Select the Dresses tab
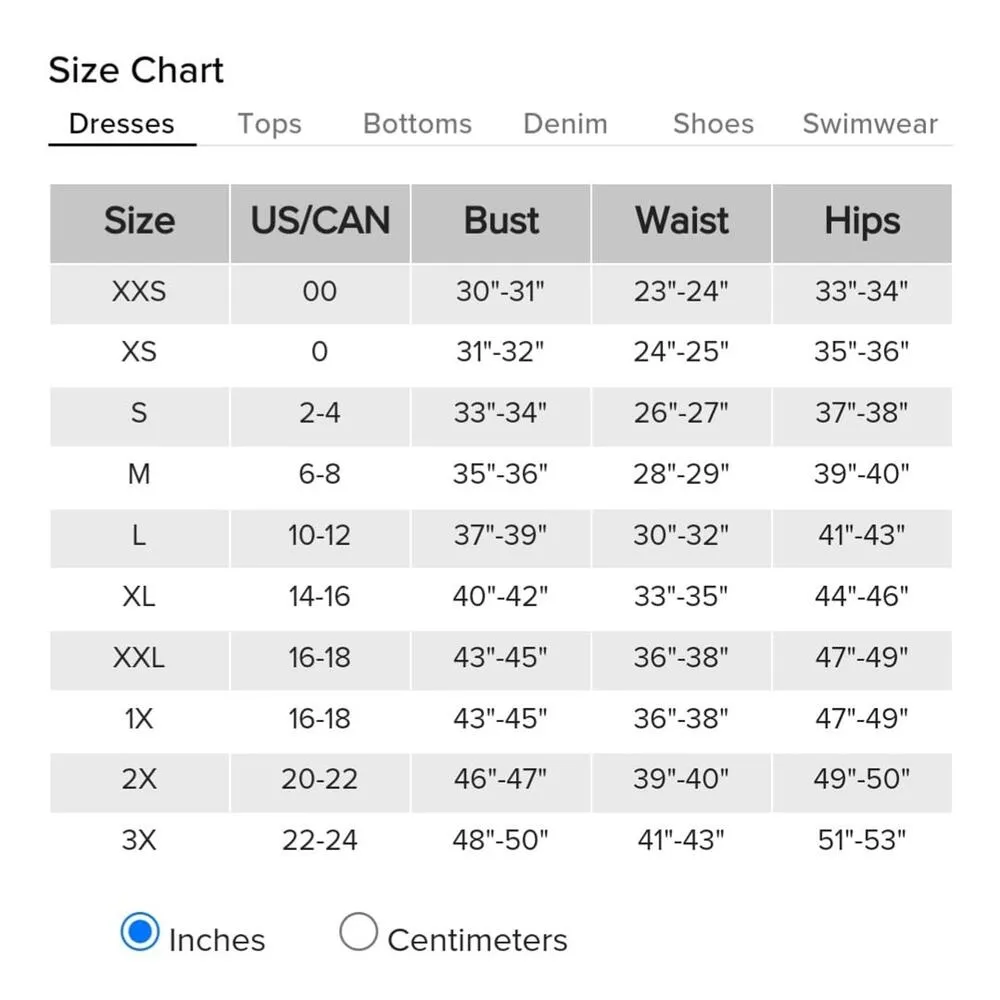This screenshot has width=1000, height=1000. point(121,124)
